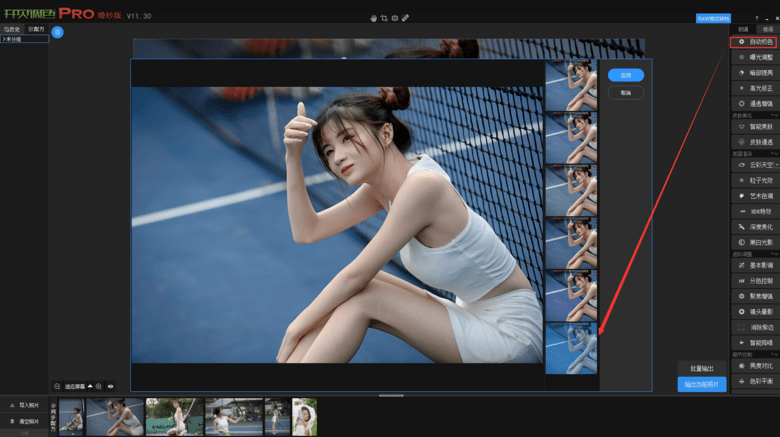
Task: Toggle the eye preview icon below canvas
Action: pyautogui.click(x=110, y=386)
